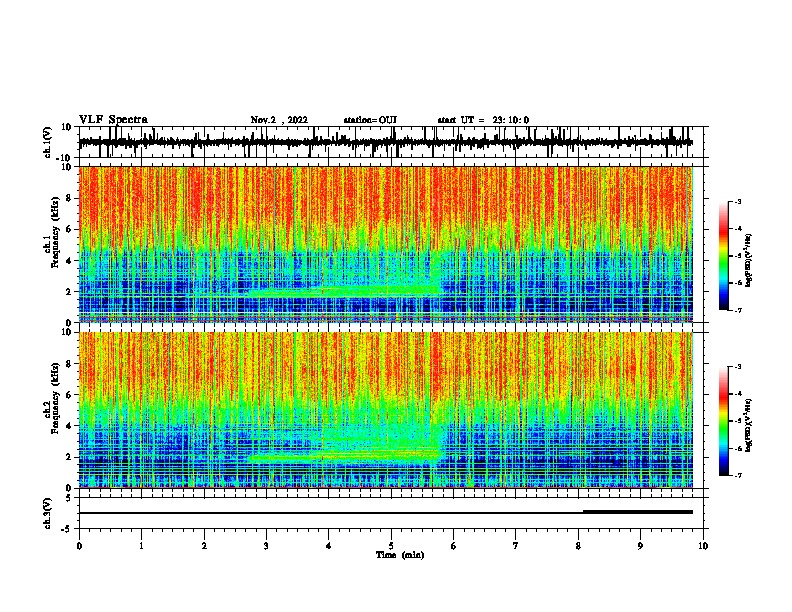Image resolution: width=792 pixels, height=612 pixels.
Task: Click the 'station=OUJ' label
Action: click(x=370, y=120)
